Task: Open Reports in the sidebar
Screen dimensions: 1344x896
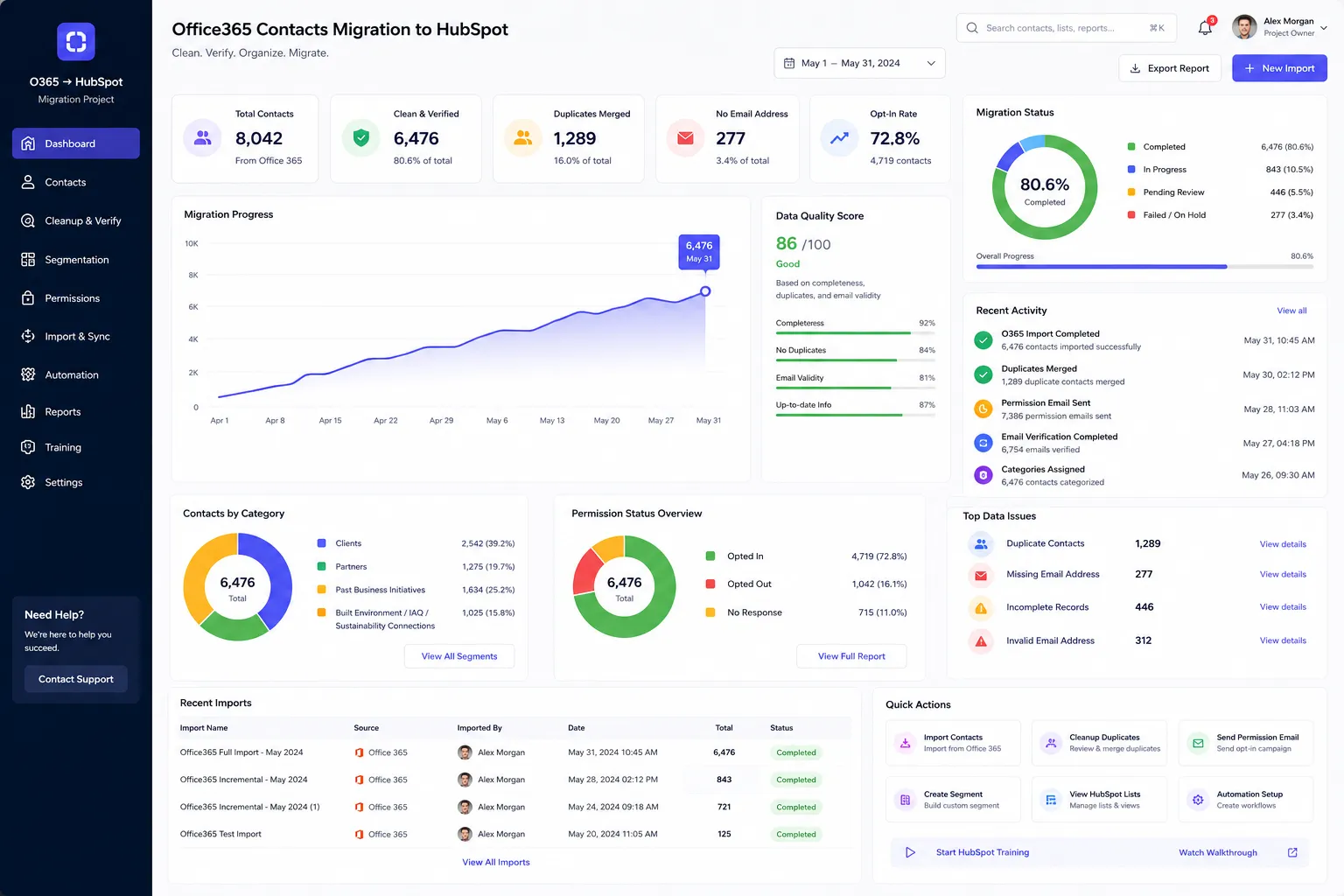Action: (x=76, y=412)
